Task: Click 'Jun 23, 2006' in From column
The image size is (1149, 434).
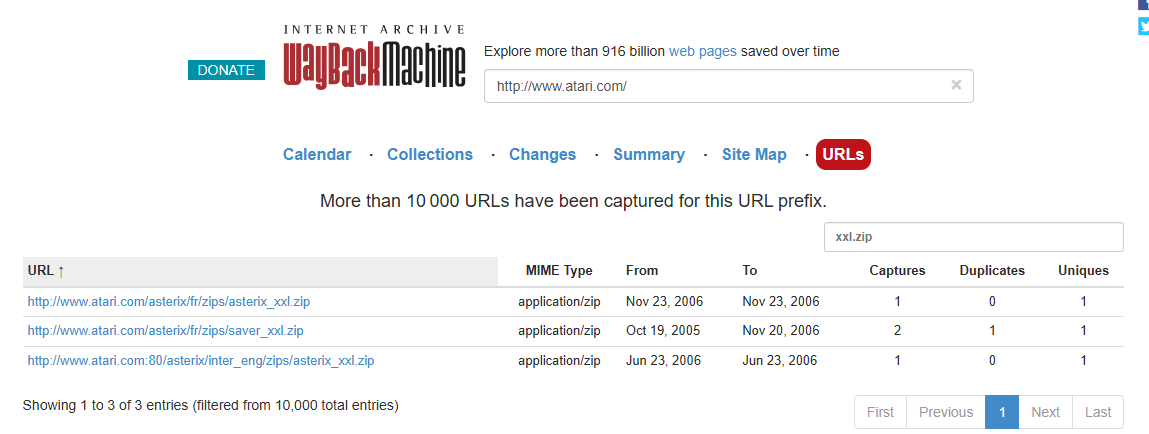Action: pos(663,361)
